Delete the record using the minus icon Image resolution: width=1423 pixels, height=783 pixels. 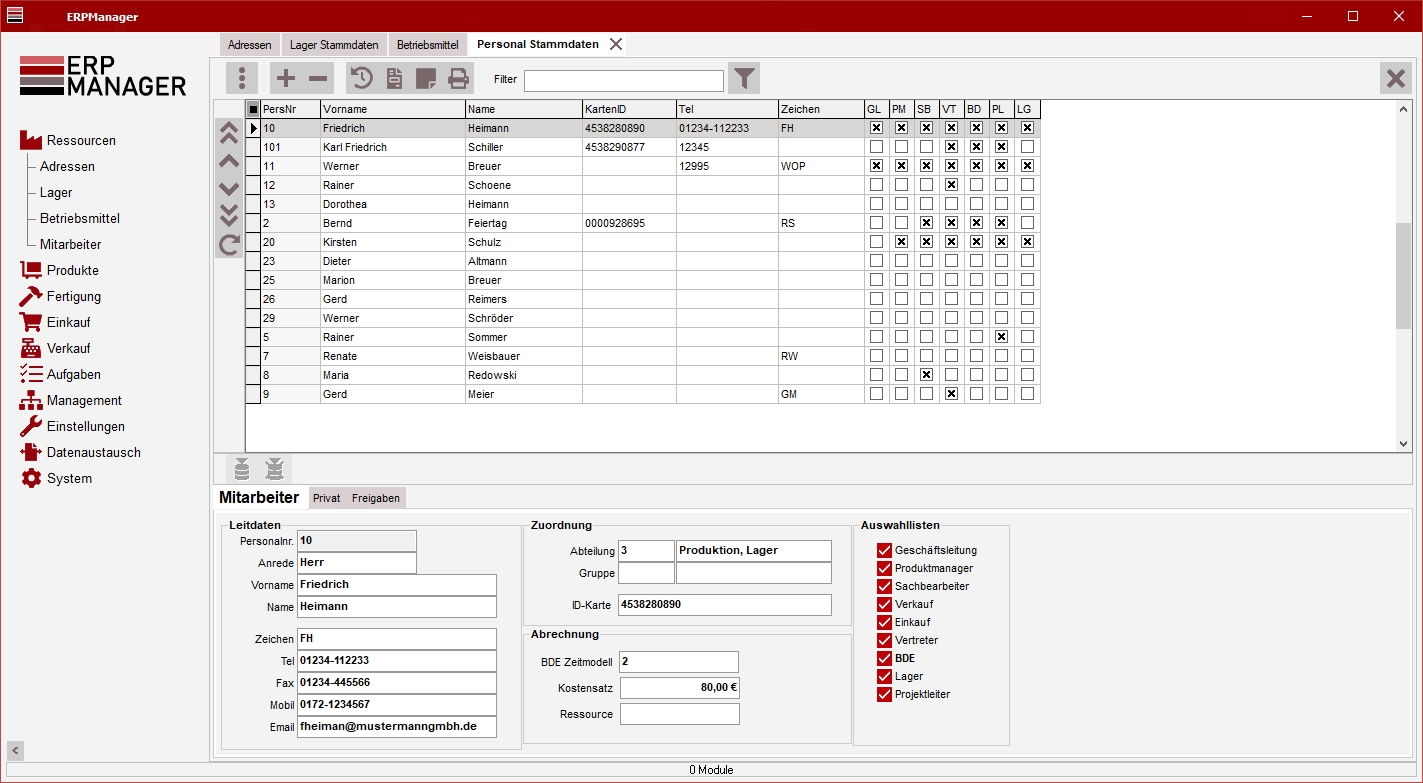[318, 78]
